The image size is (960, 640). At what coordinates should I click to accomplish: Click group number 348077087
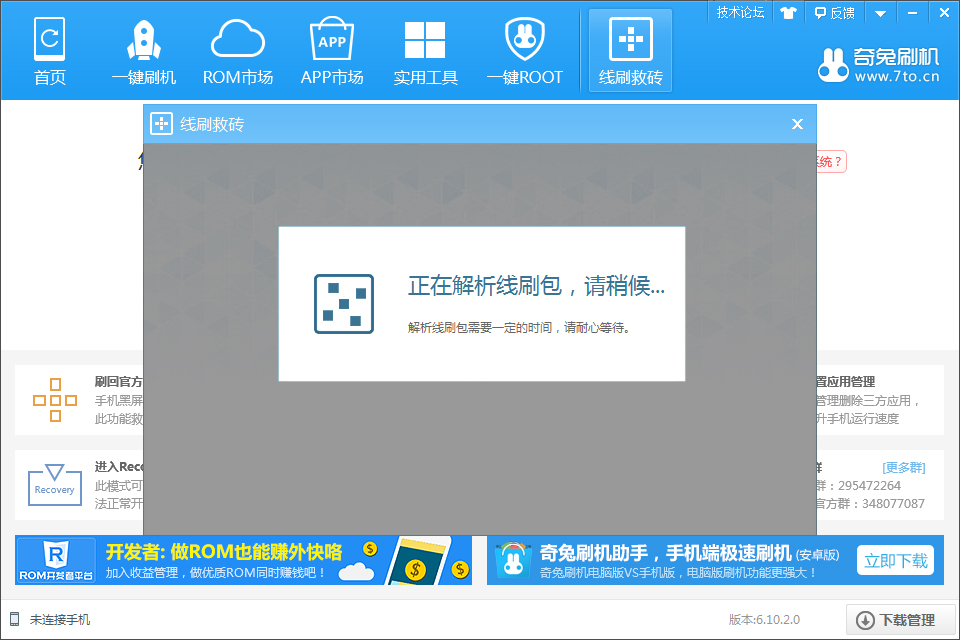point(893,504)
